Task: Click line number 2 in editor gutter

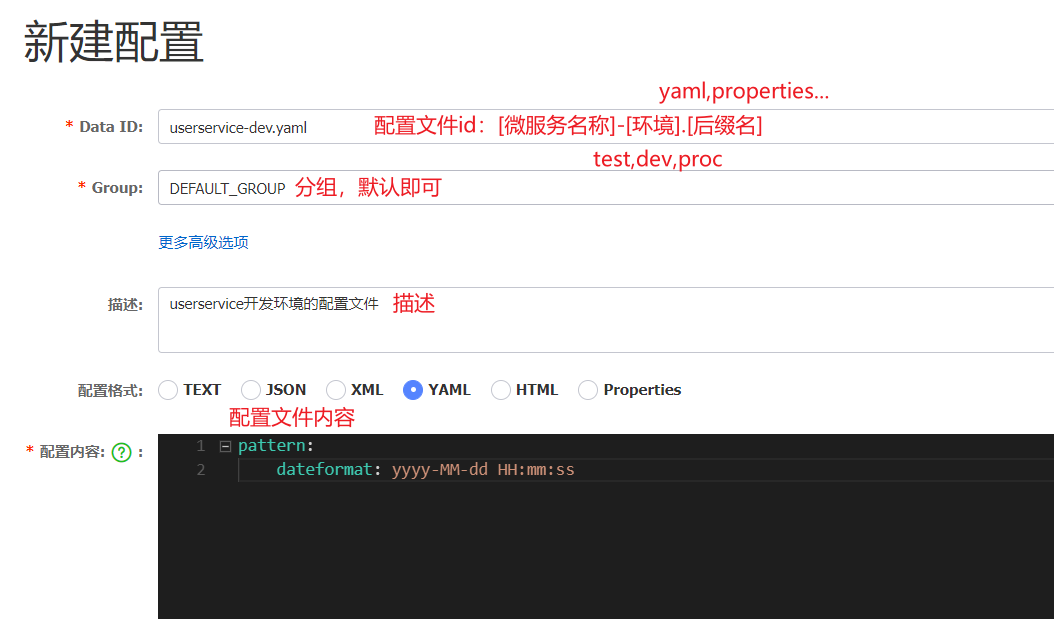Action: pos(201,469)
